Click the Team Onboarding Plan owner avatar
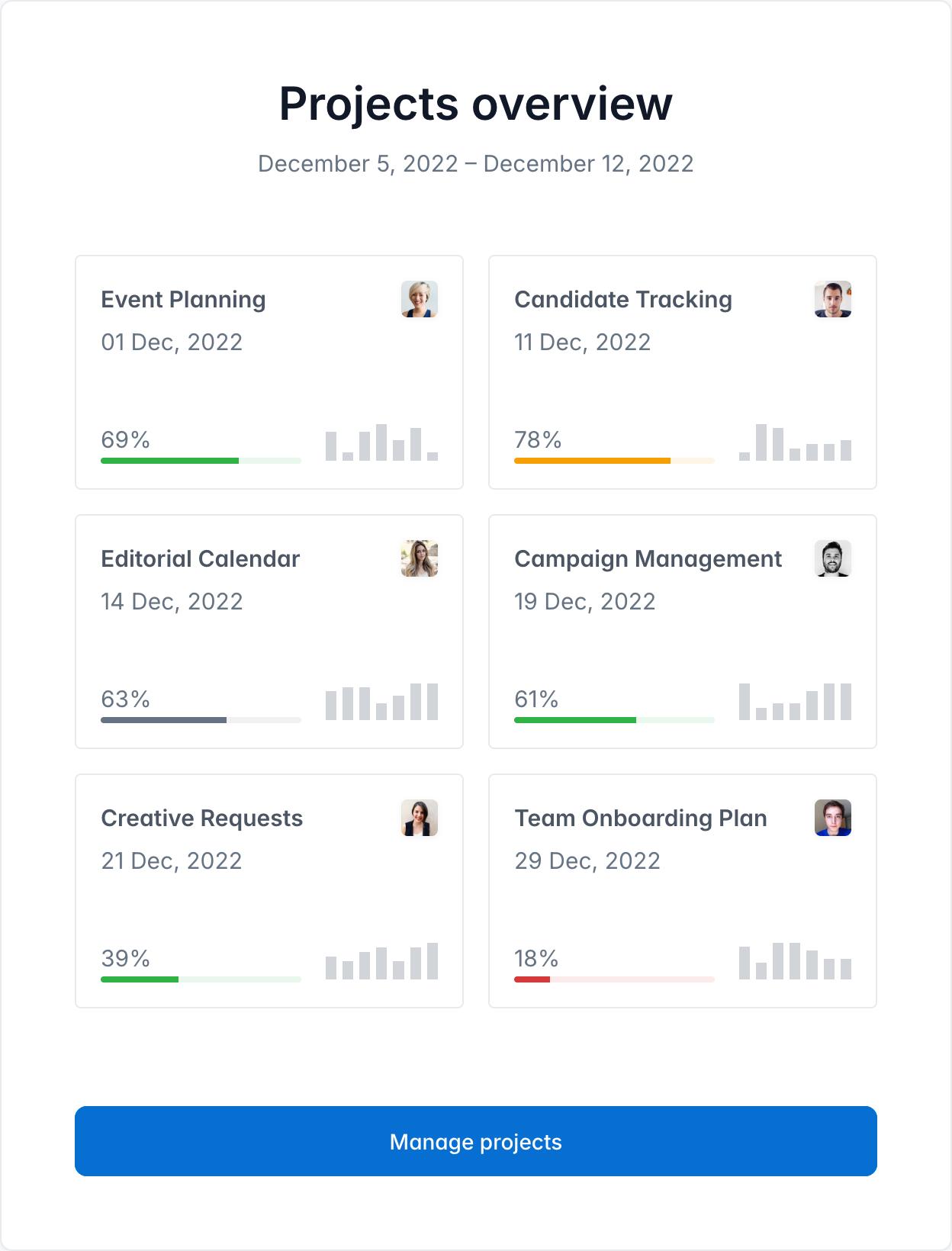952x1251 pixels. tap(832, 818)
